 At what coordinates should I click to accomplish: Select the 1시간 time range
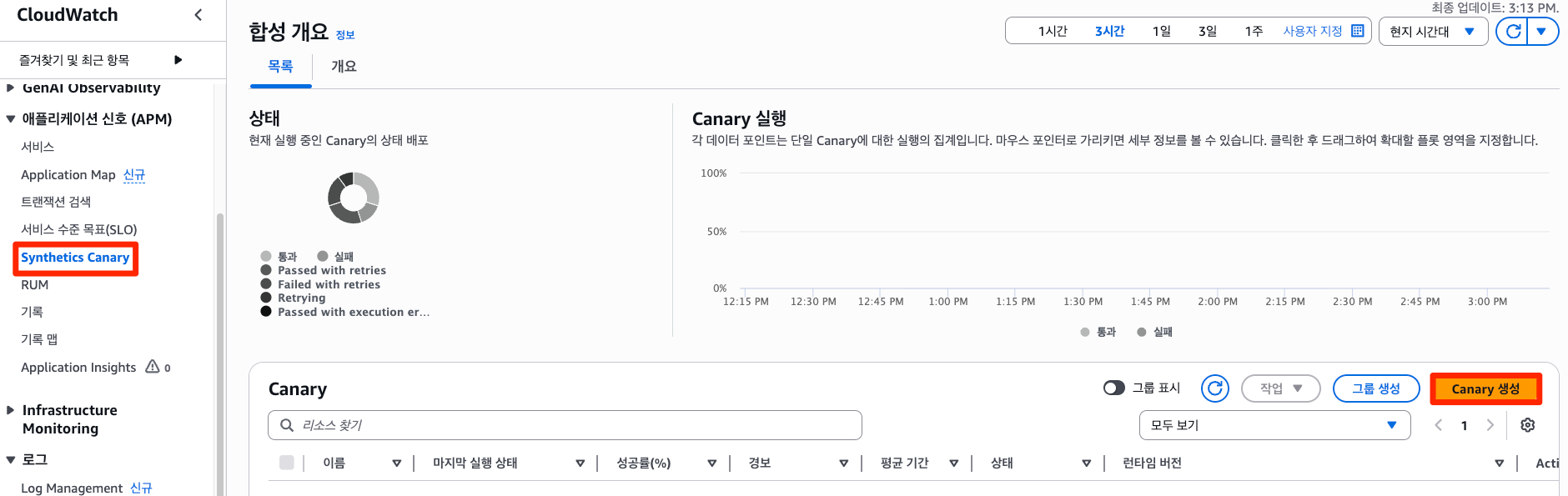1053,31
